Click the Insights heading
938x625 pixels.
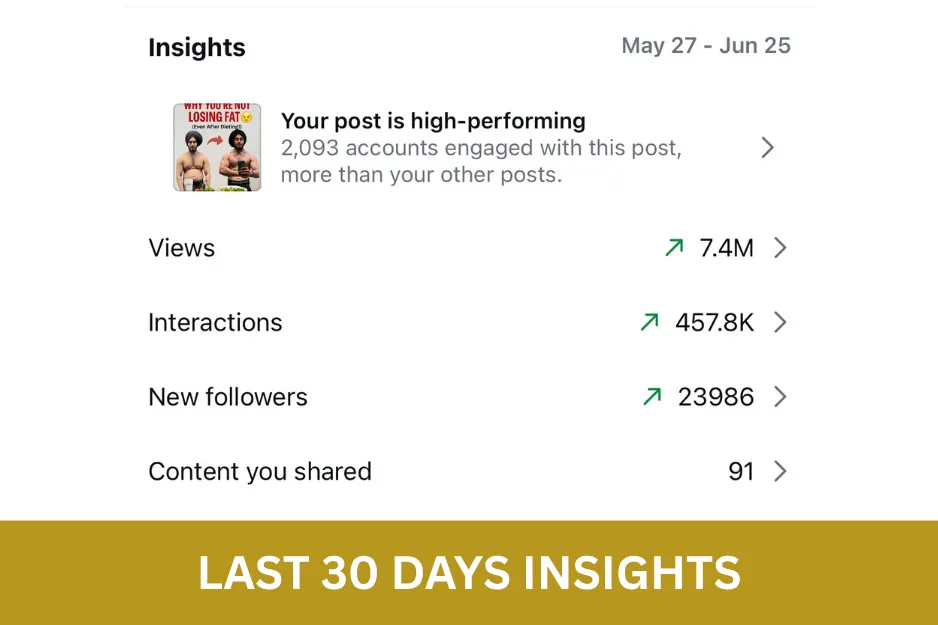[x=197, y=47]
